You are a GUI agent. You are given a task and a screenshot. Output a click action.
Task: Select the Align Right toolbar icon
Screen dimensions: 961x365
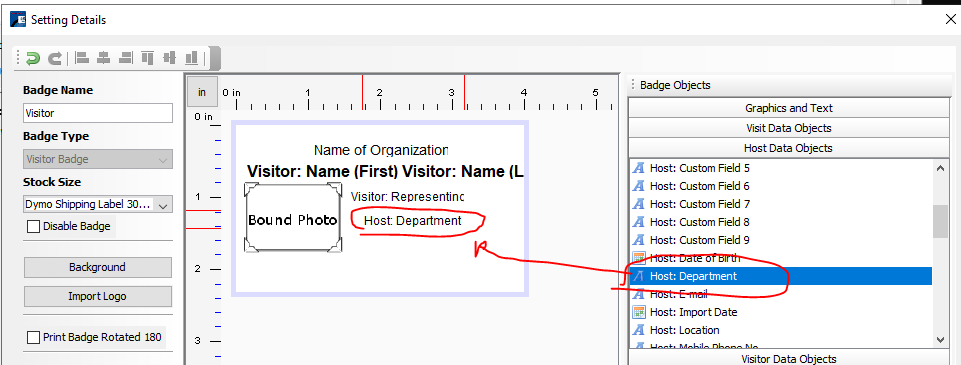tap(126, 58)
